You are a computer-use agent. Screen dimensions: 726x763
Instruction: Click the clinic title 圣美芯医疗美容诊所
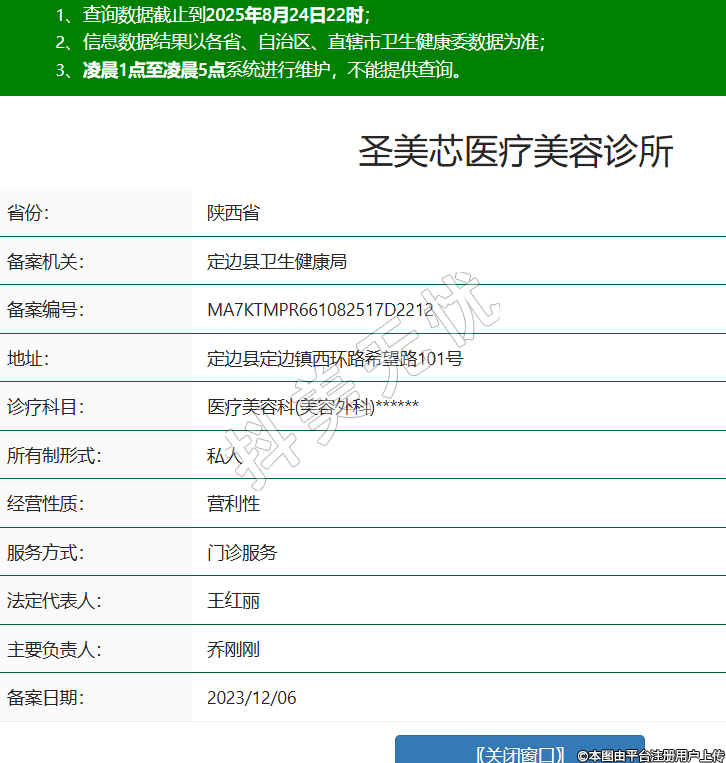(x=515, y=151)
